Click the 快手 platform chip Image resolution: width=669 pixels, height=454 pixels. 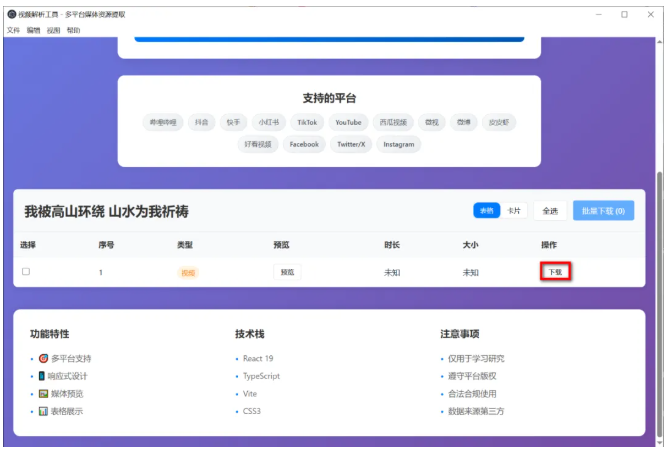233,122
